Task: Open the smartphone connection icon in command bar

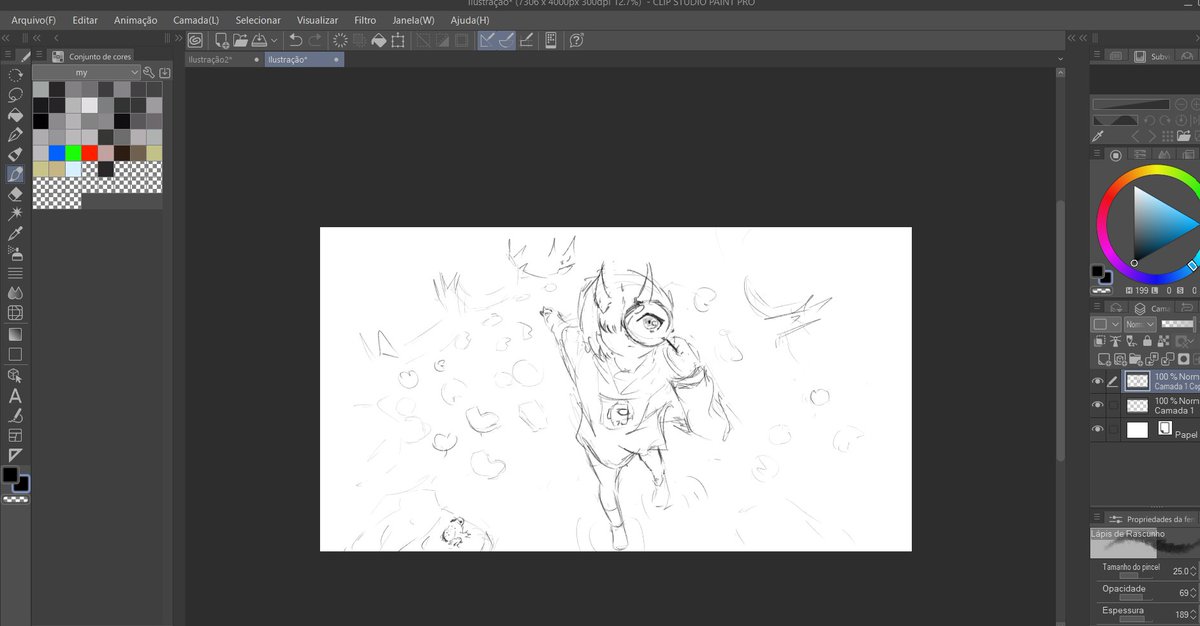Action: click(551, 40)
